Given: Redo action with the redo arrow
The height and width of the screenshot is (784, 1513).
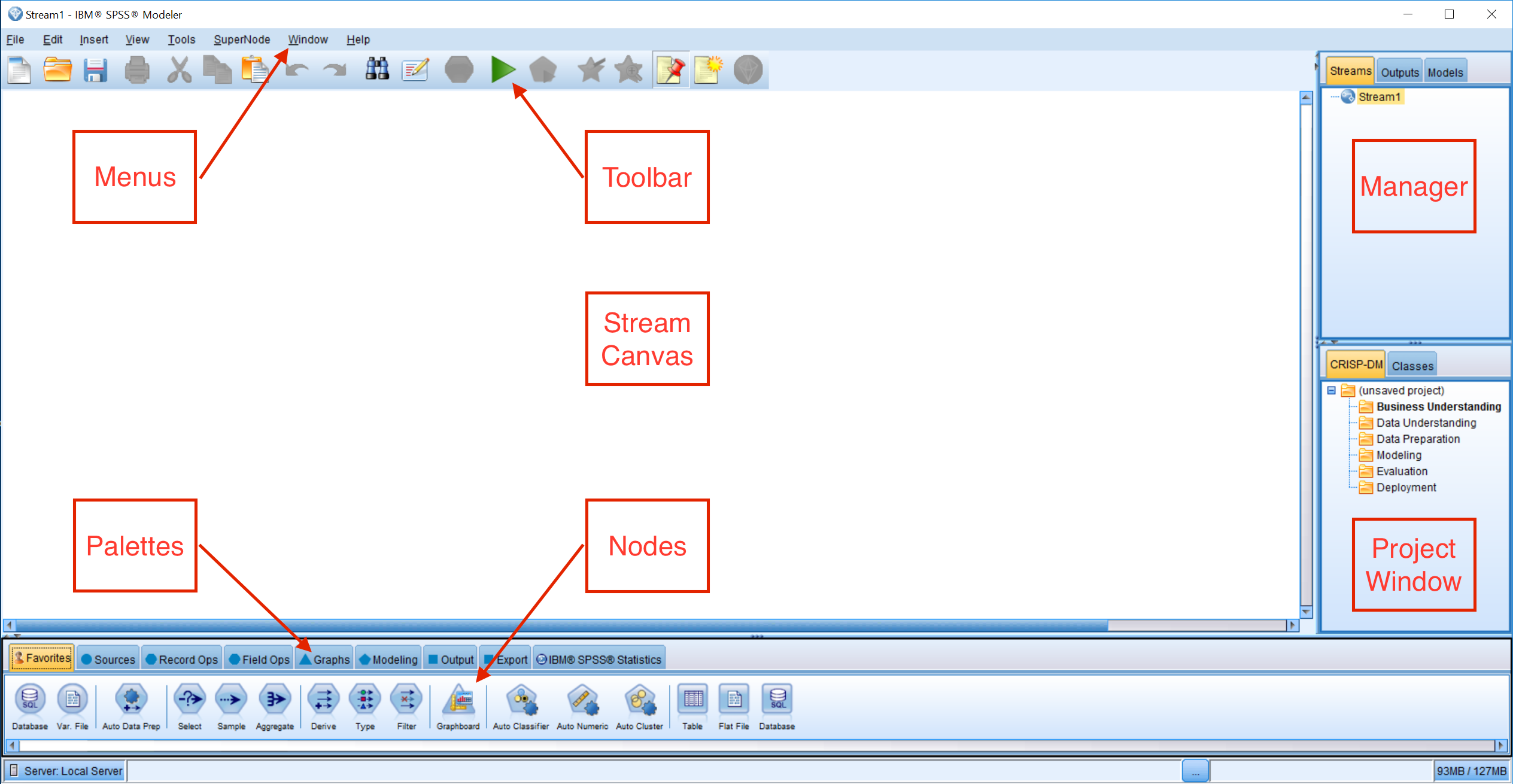Looking at the screenshot, I should tap(335, 70).
